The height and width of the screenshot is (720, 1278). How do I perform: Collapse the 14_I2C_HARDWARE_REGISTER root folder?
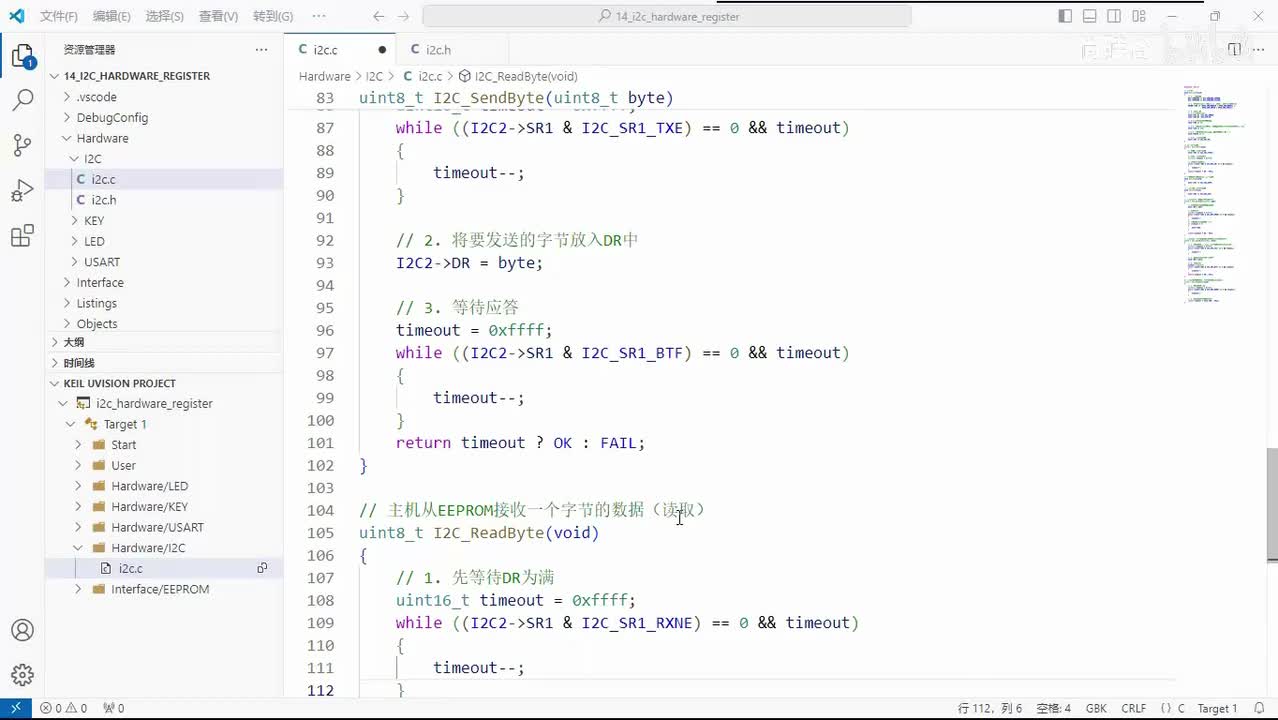tap(136, 76)
